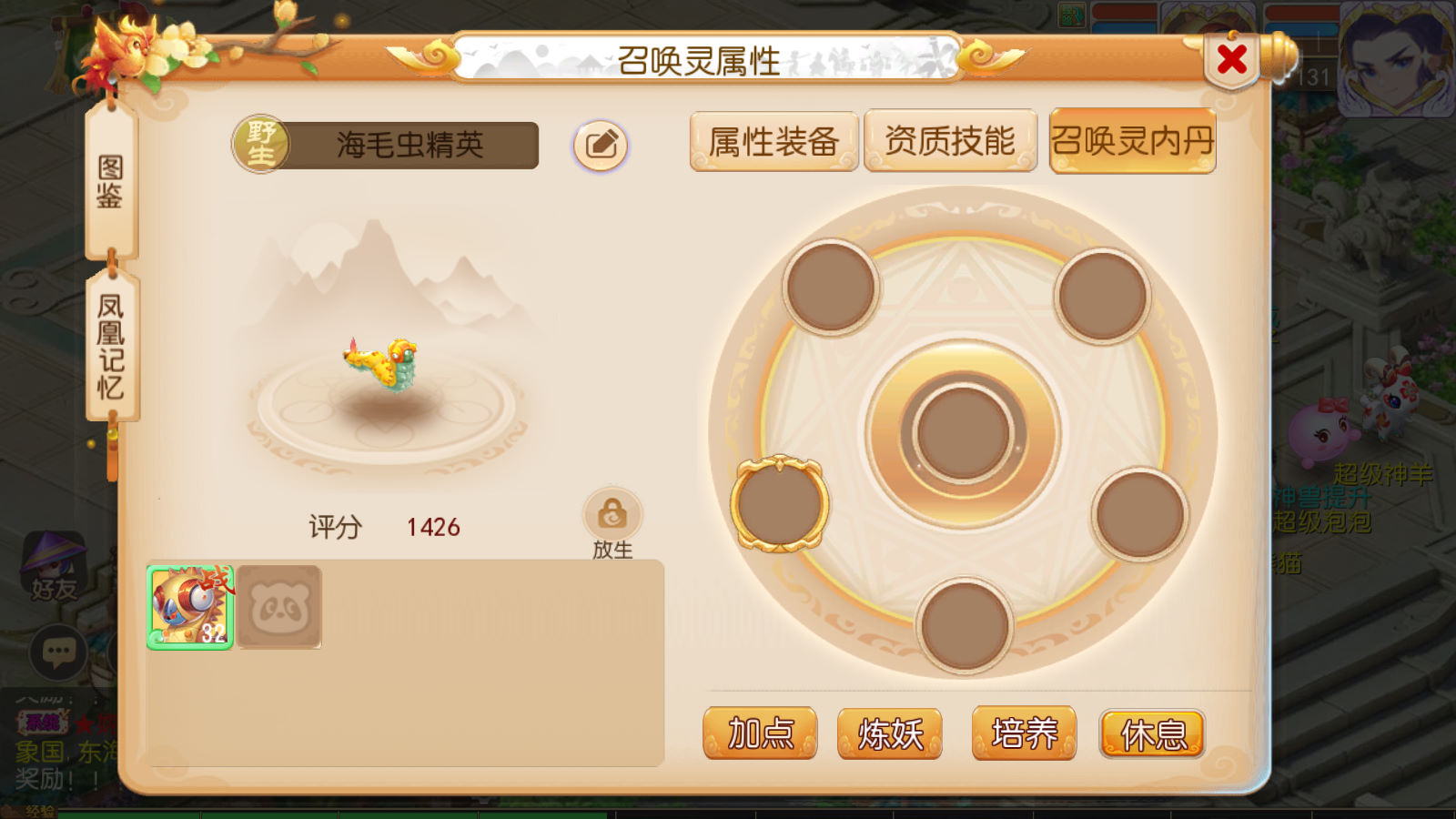Select the right-side inner elixir slot

(x=1139, y=514)
